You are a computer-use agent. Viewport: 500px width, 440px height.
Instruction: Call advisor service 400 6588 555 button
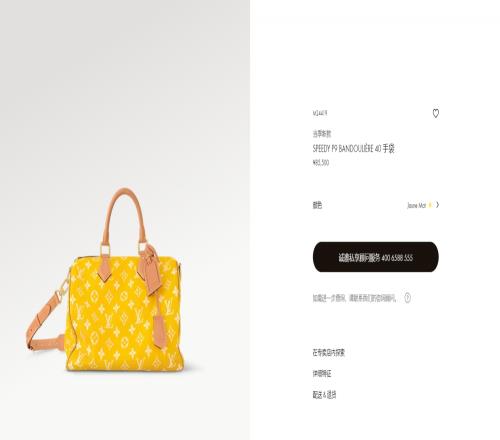pyautogui.click(x=375, y=257)
